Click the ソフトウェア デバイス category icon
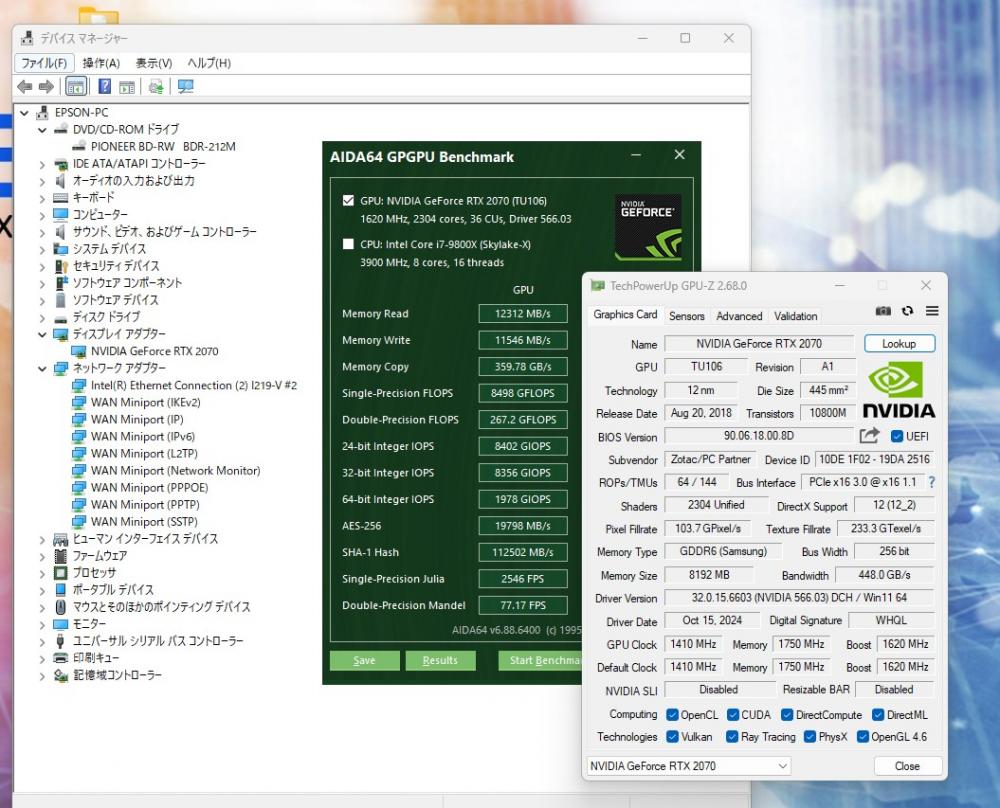The width and height of the screenshot is (1000, 808). pyautogui.click(x=61, y=300)
